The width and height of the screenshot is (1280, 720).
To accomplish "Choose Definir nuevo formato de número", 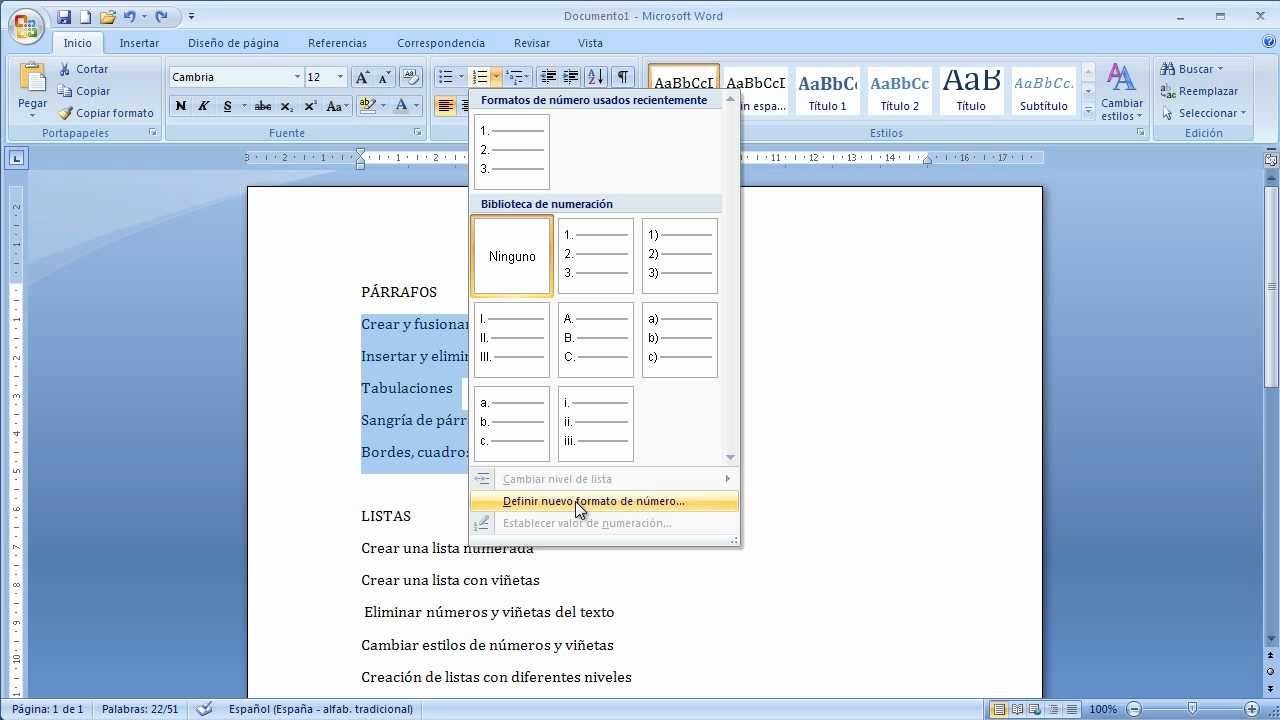I will pyautogui.click(x=593, y=500).
